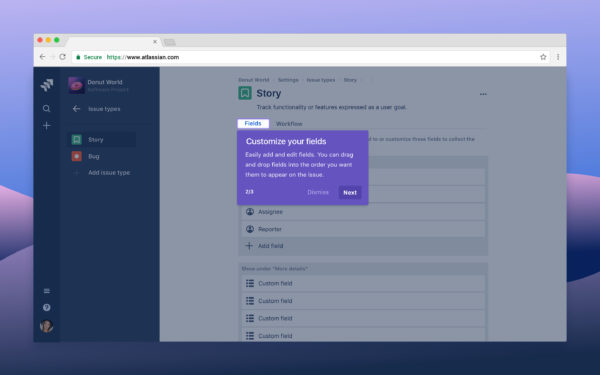Click the Secure lock icon in address bar
Image resolution: width=600 pixels, height=375 pixels.
(78, 57)
